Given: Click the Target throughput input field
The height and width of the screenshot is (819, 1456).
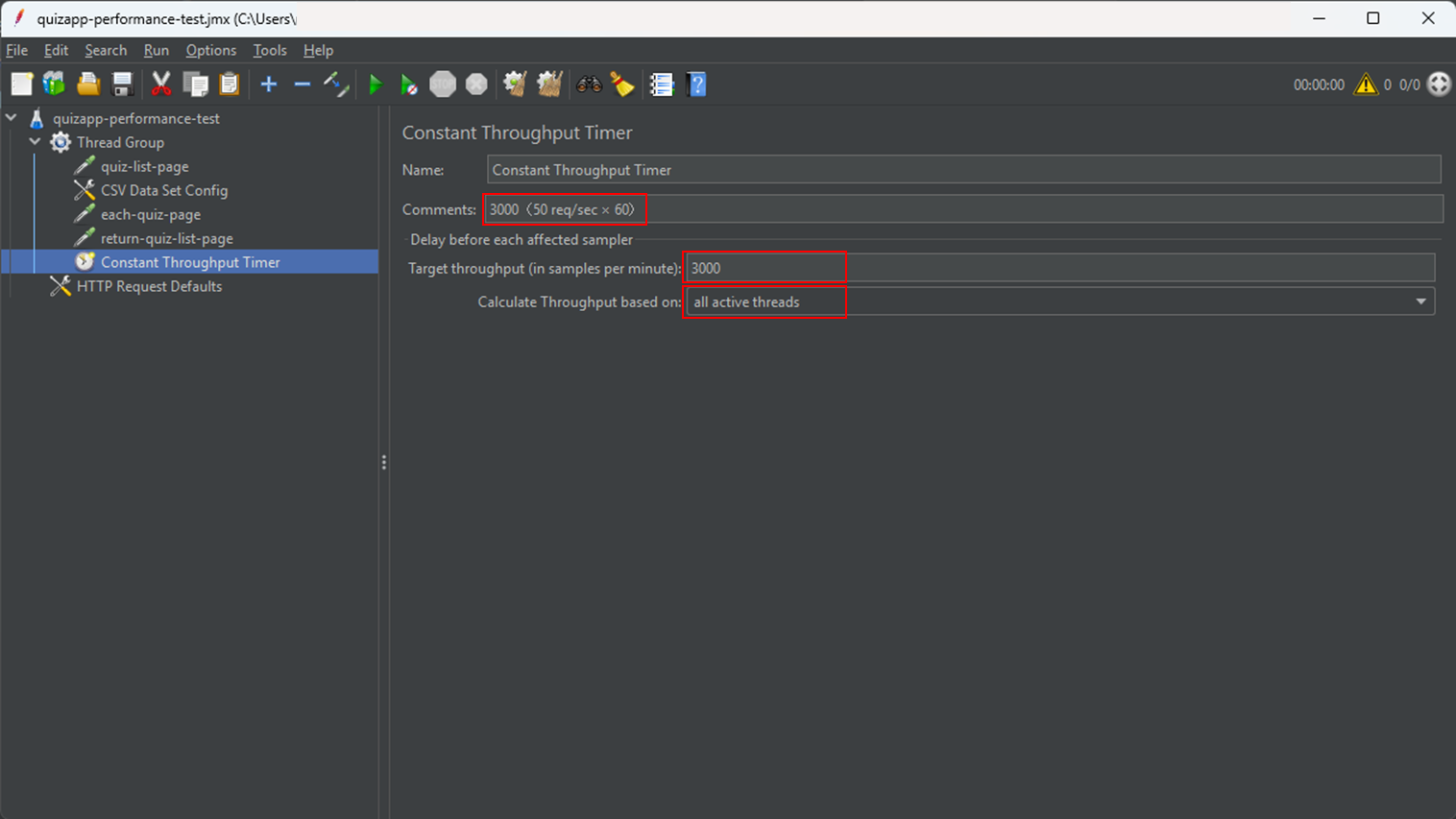Looking at the screenshot, I should tap(1056, 268).
